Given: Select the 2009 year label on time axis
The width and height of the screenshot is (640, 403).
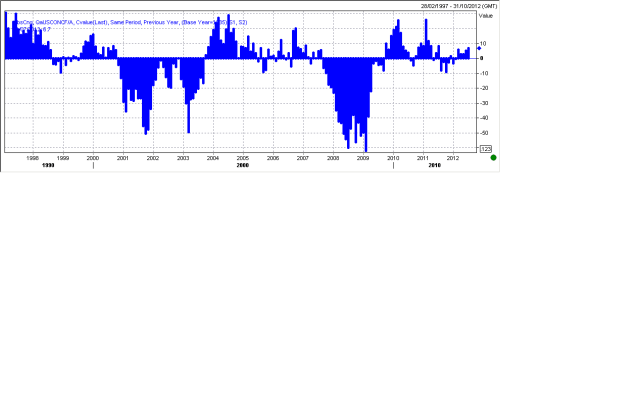Looking at the screenshot, I should coord(363,157).
